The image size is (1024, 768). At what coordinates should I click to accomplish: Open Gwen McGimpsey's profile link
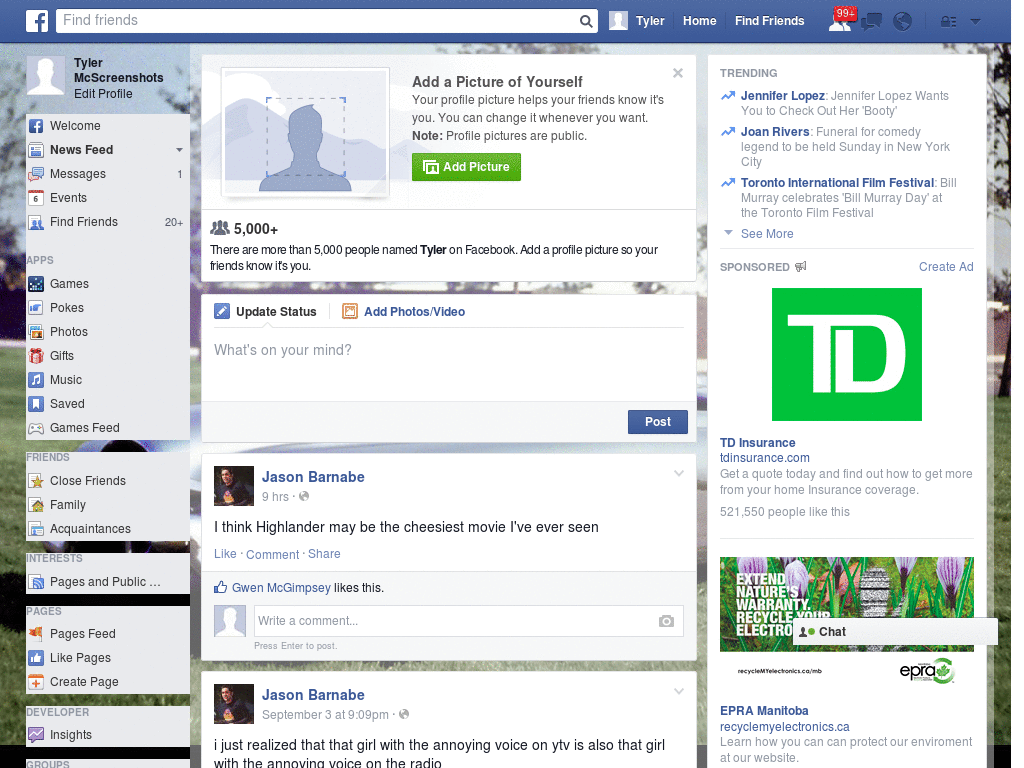pos(281,588)
